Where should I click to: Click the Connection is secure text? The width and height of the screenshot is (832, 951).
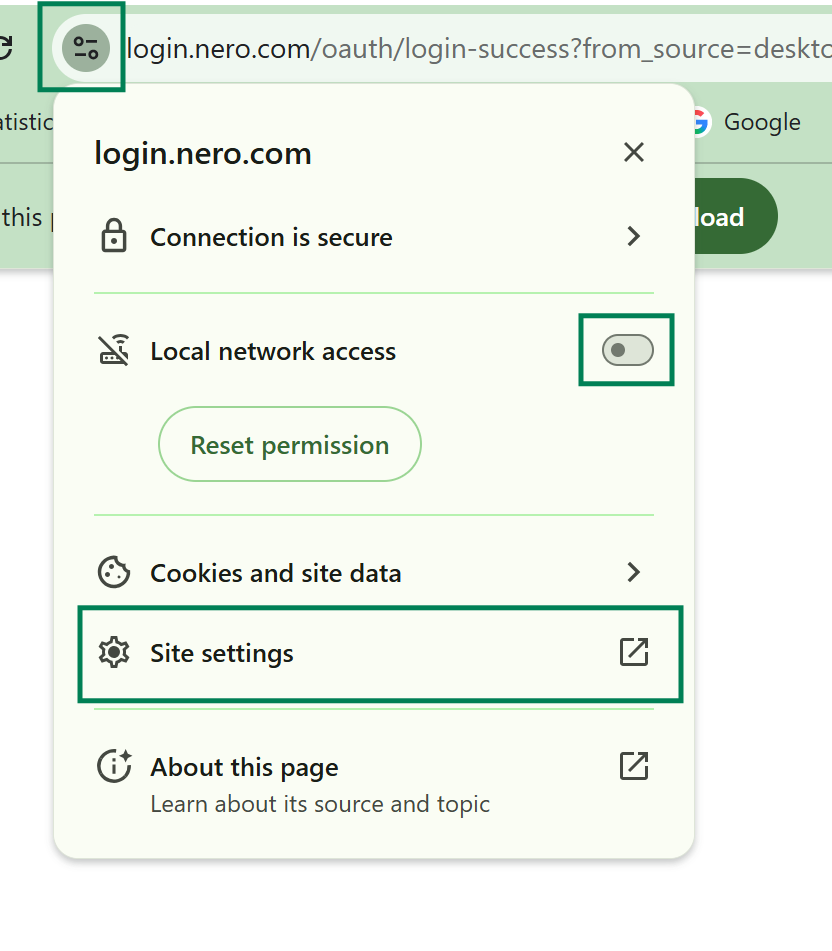(271, 237)
